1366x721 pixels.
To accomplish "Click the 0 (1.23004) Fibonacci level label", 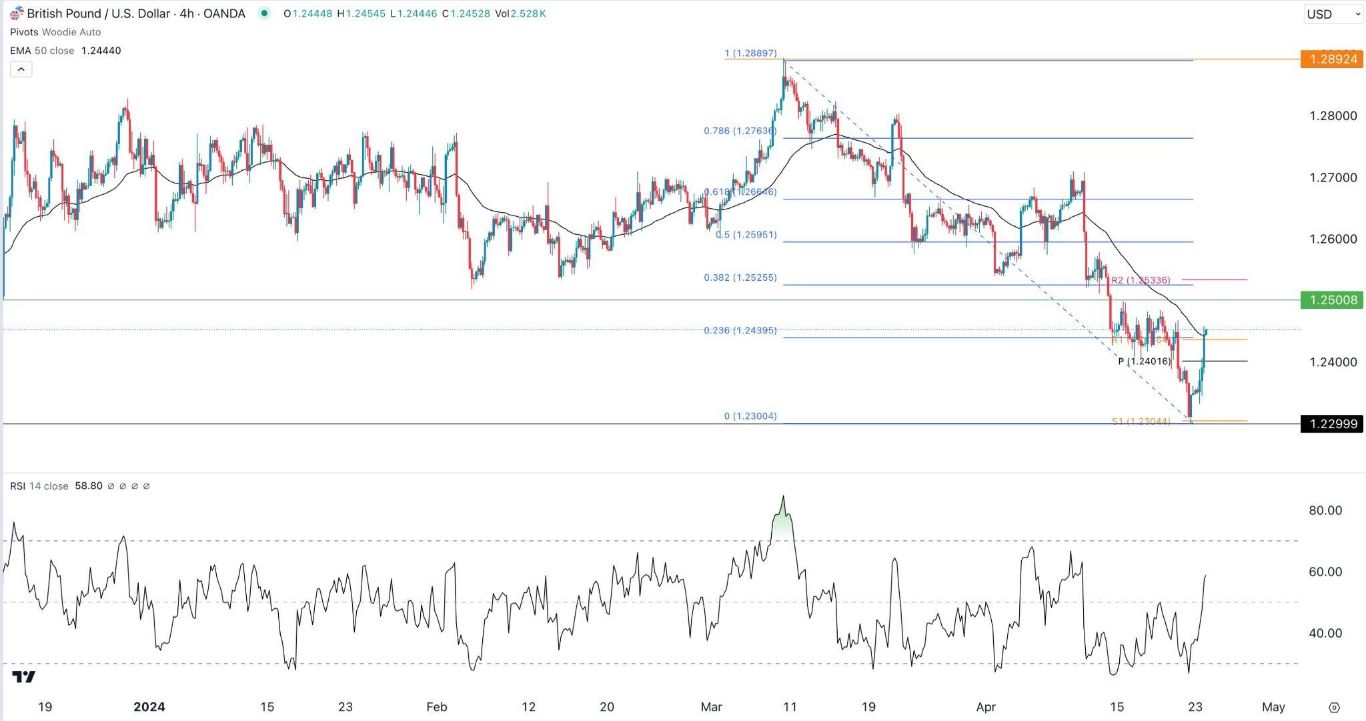I will pos(750,416).
